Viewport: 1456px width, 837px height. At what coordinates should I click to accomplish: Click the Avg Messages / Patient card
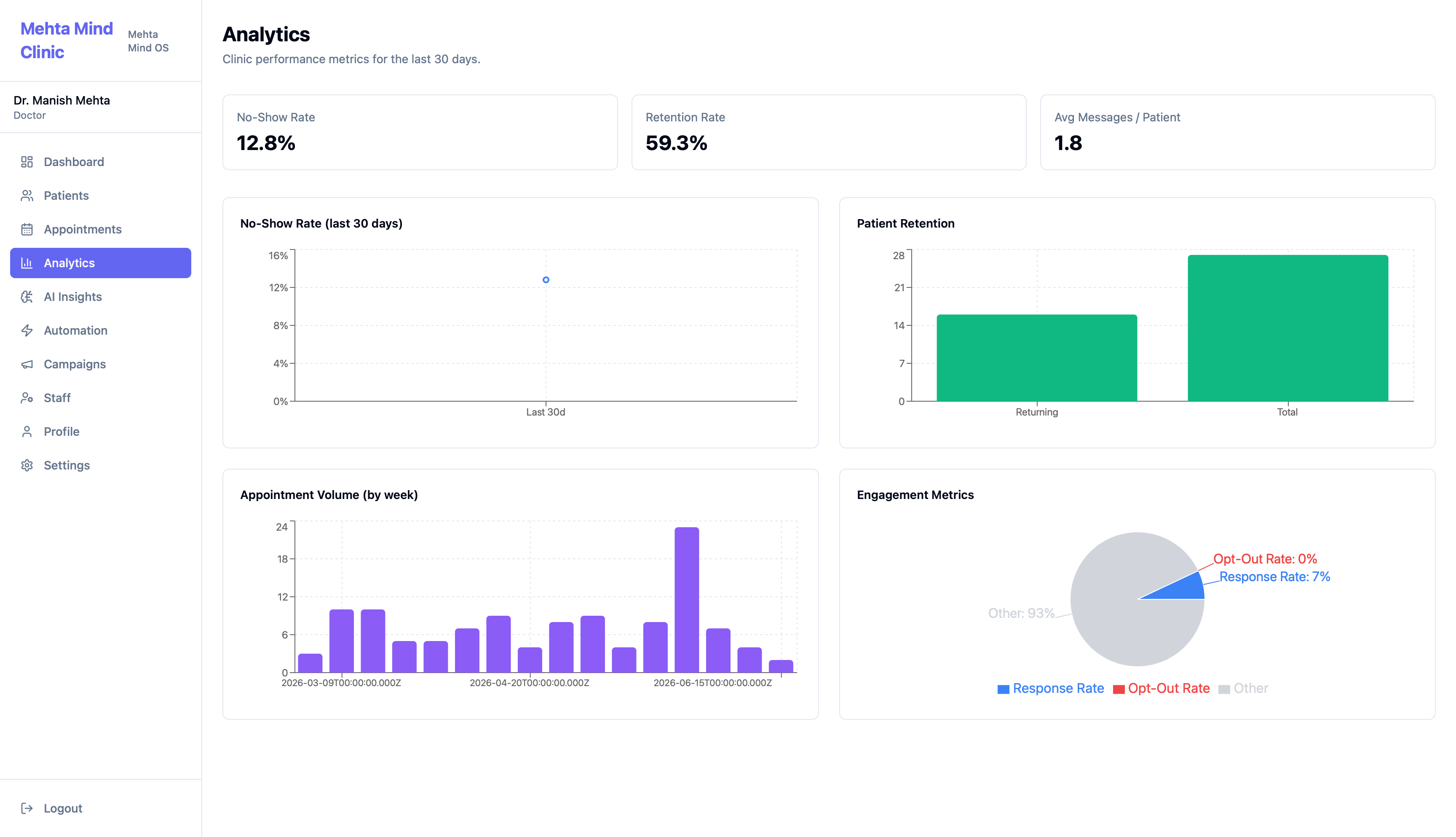[x=1238, y=132]
